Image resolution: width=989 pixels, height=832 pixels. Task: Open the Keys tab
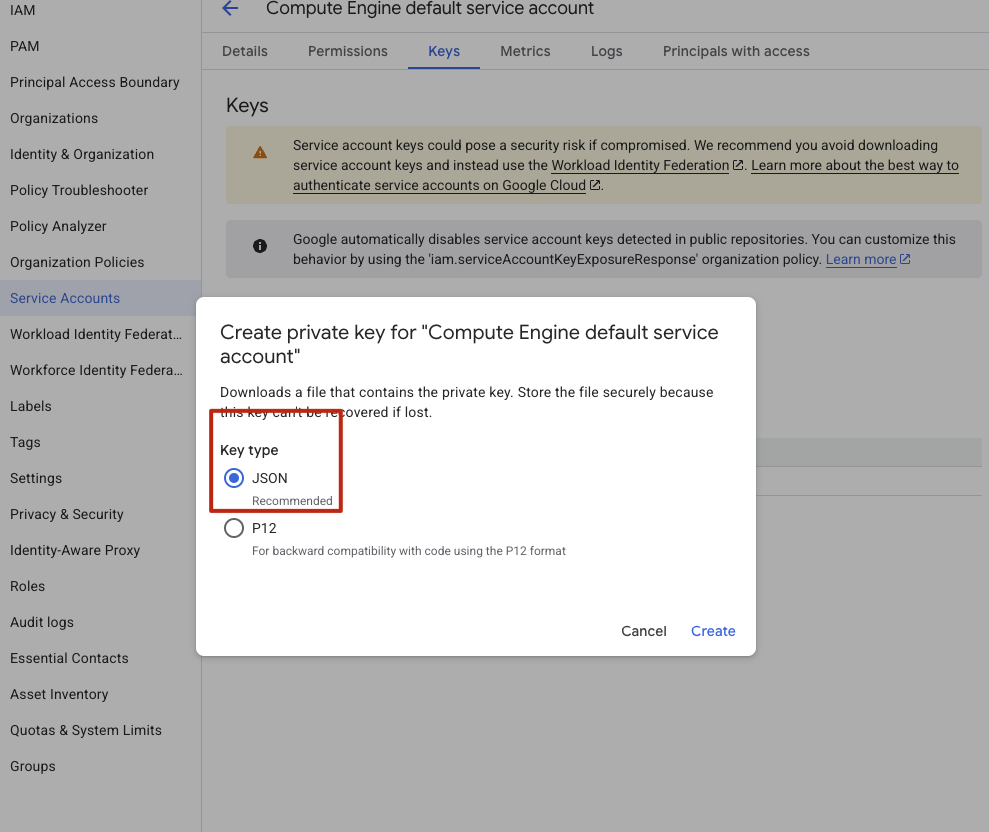click(x=444, y=51)
